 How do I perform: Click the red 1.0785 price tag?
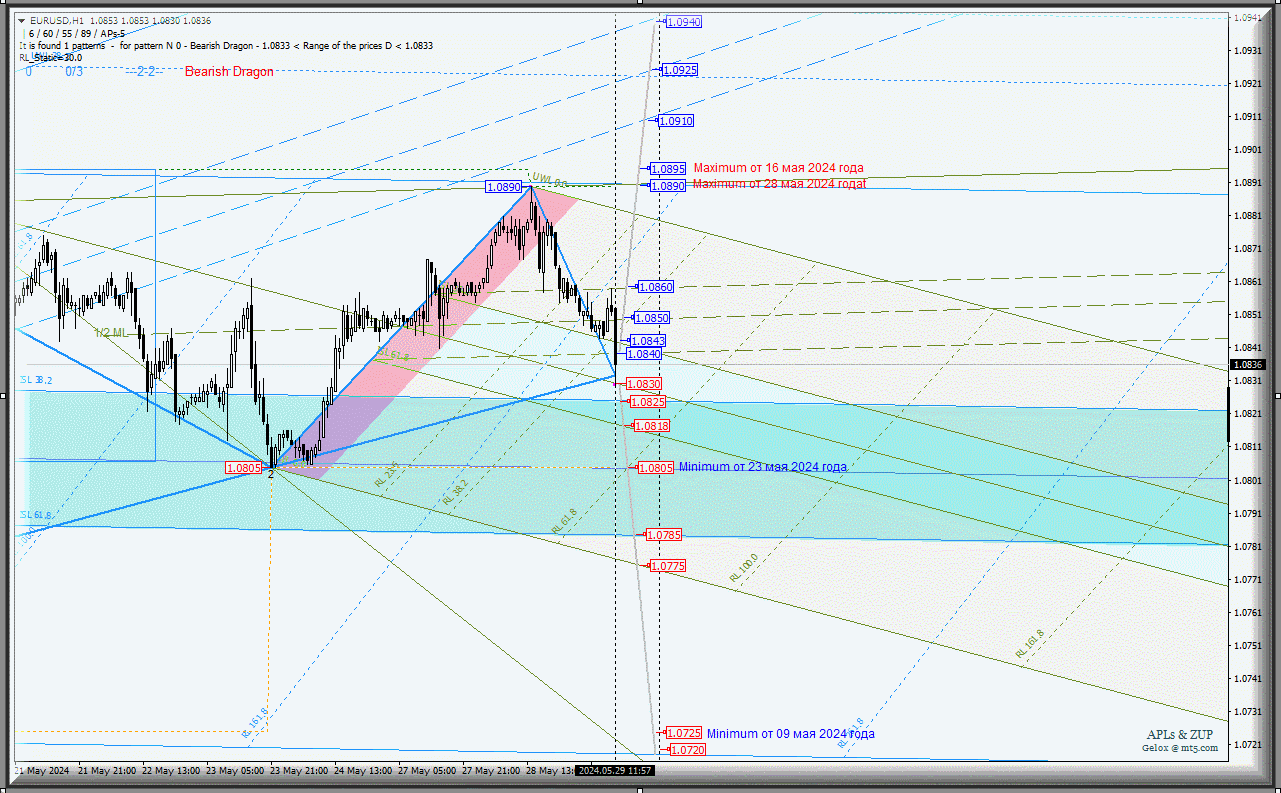coord(664,536)
